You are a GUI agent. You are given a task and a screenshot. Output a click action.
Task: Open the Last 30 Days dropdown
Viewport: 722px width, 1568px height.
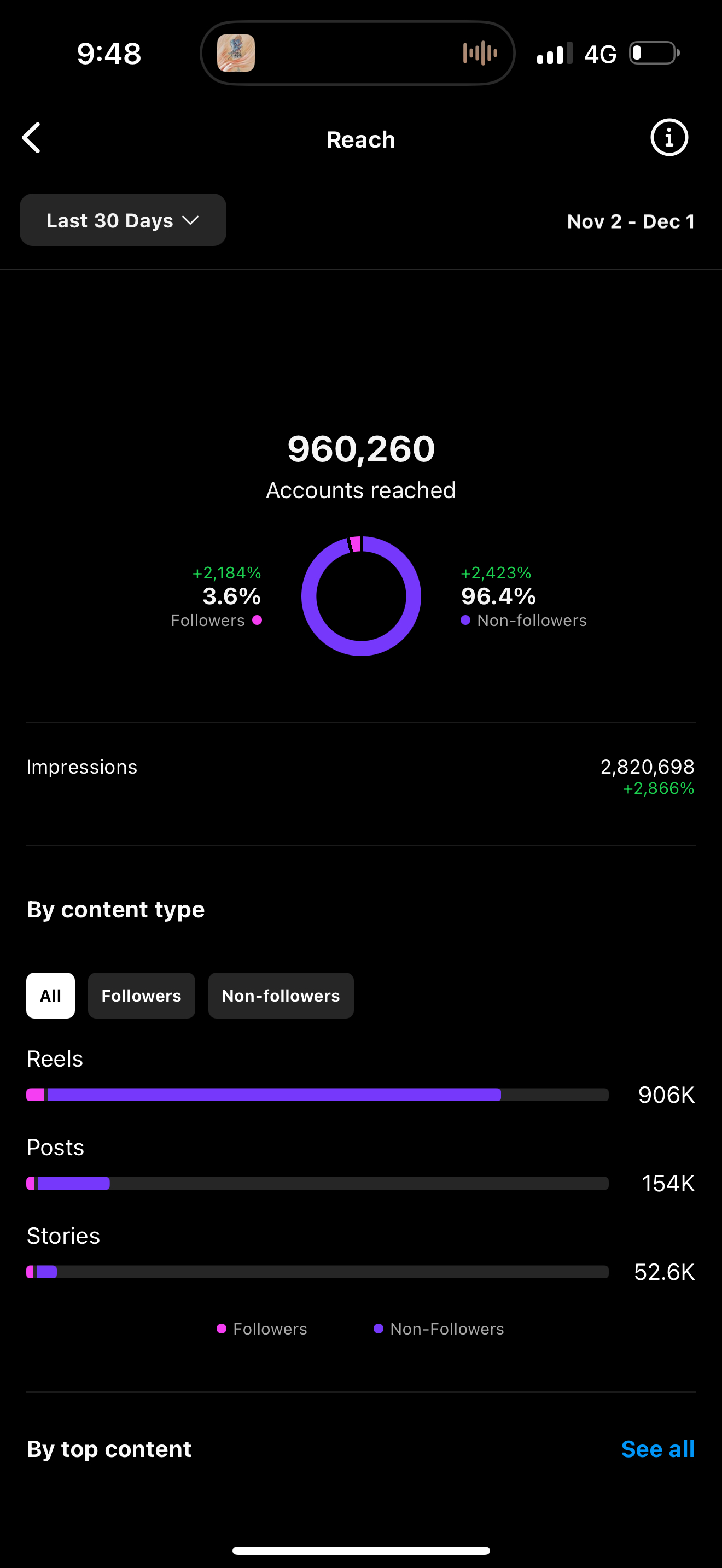(x=123, y=220)
